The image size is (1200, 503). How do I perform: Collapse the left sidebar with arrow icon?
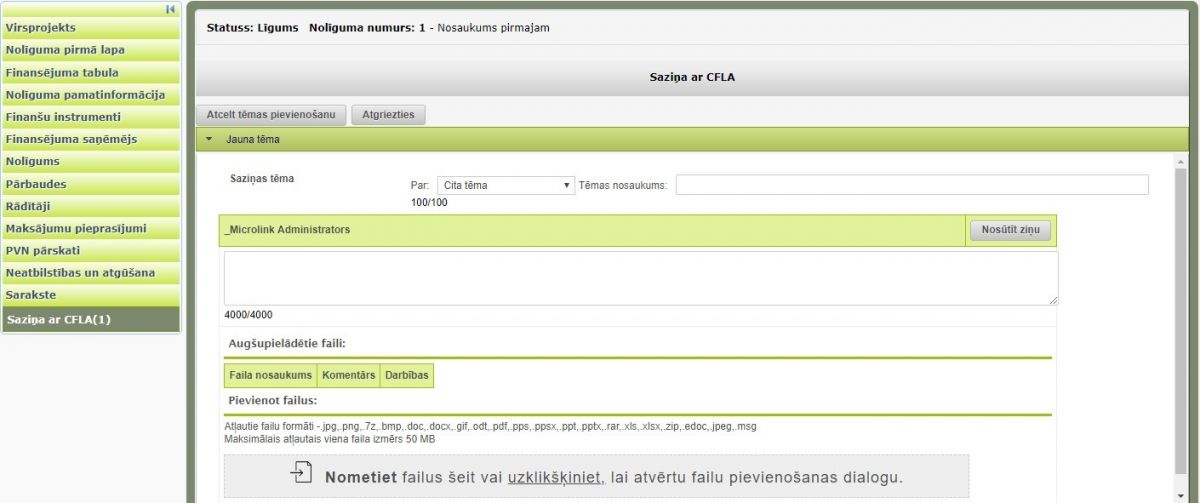(171, 9)
